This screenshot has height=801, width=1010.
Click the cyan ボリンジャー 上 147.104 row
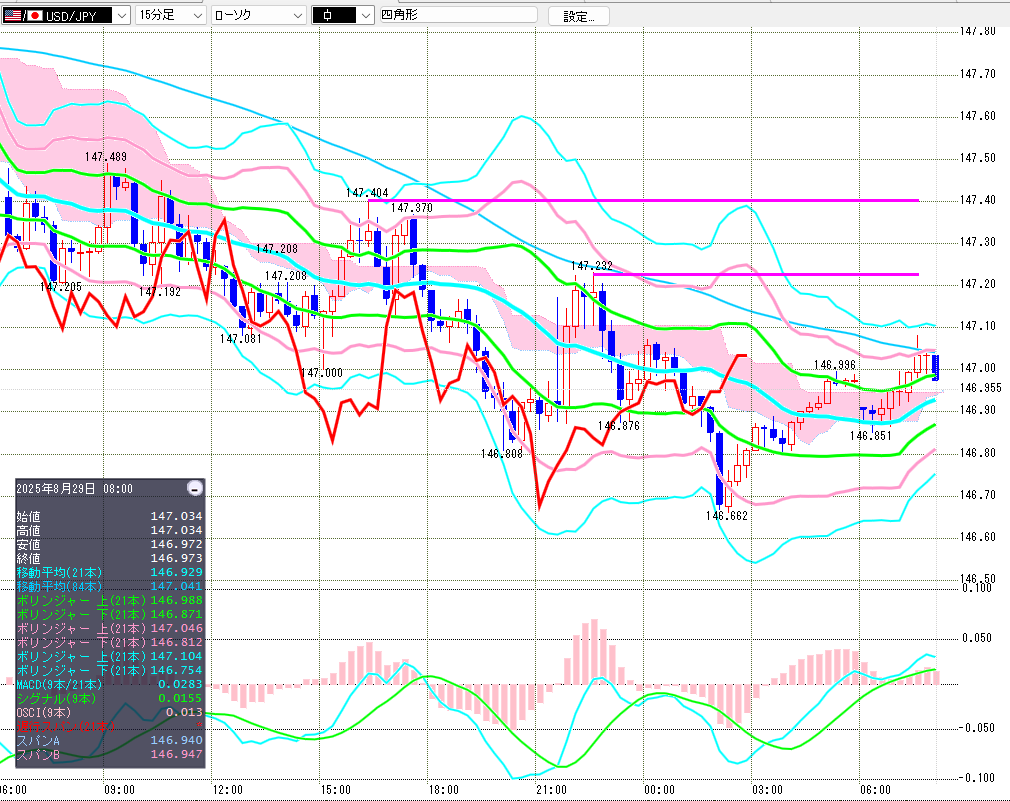tap(110, 657)
